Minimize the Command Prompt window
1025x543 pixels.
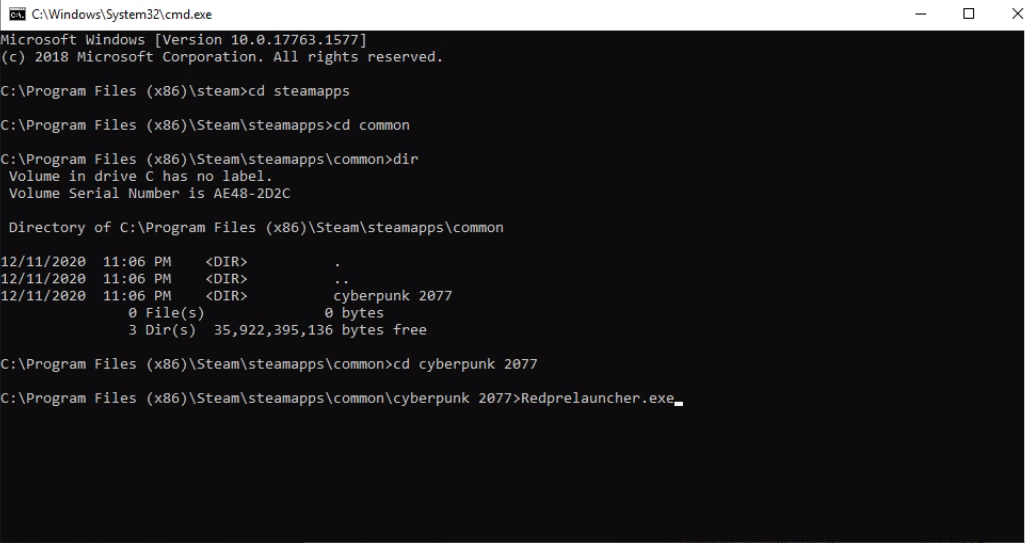(921, 14)
